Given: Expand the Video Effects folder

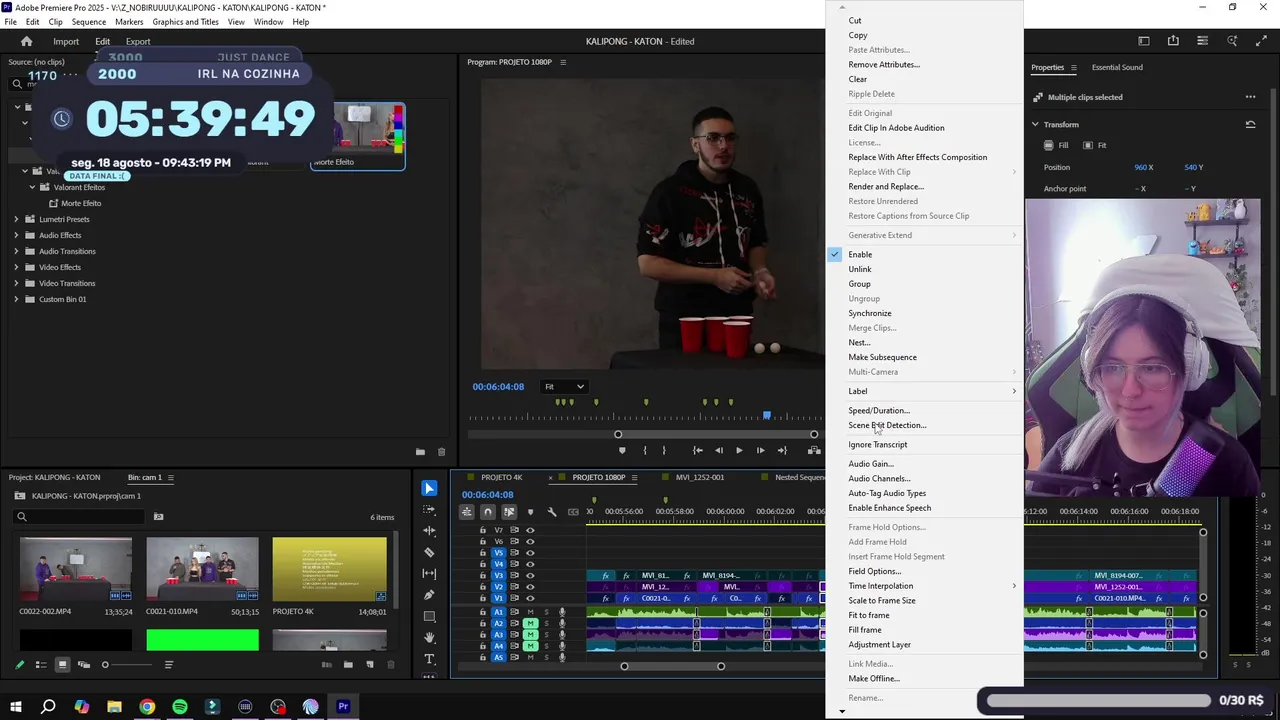Looking at the screenshot, I should coord(17,267).
